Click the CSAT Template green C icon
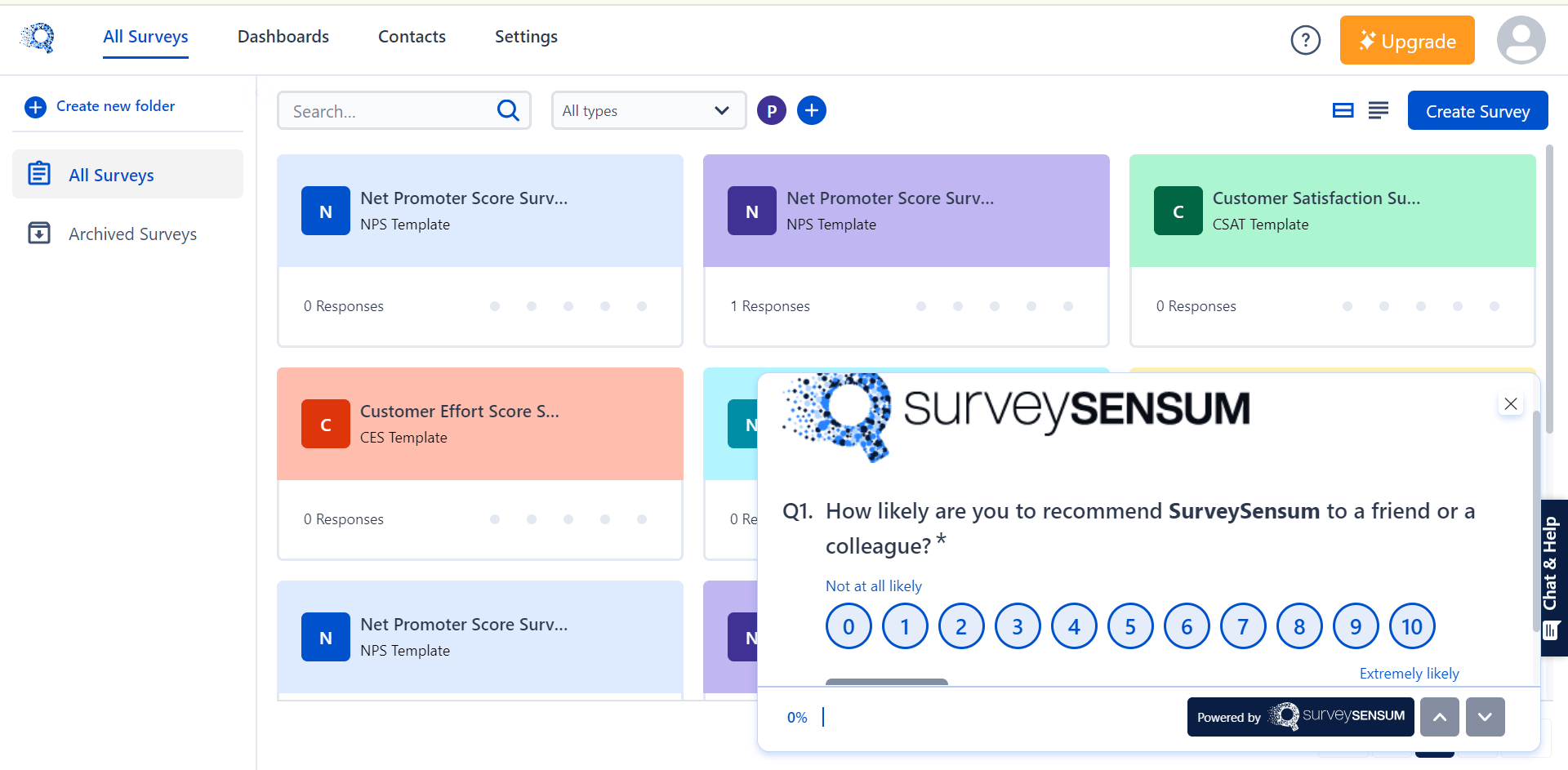Viewport: 1568px width, 770px height. pos(1178,210)
